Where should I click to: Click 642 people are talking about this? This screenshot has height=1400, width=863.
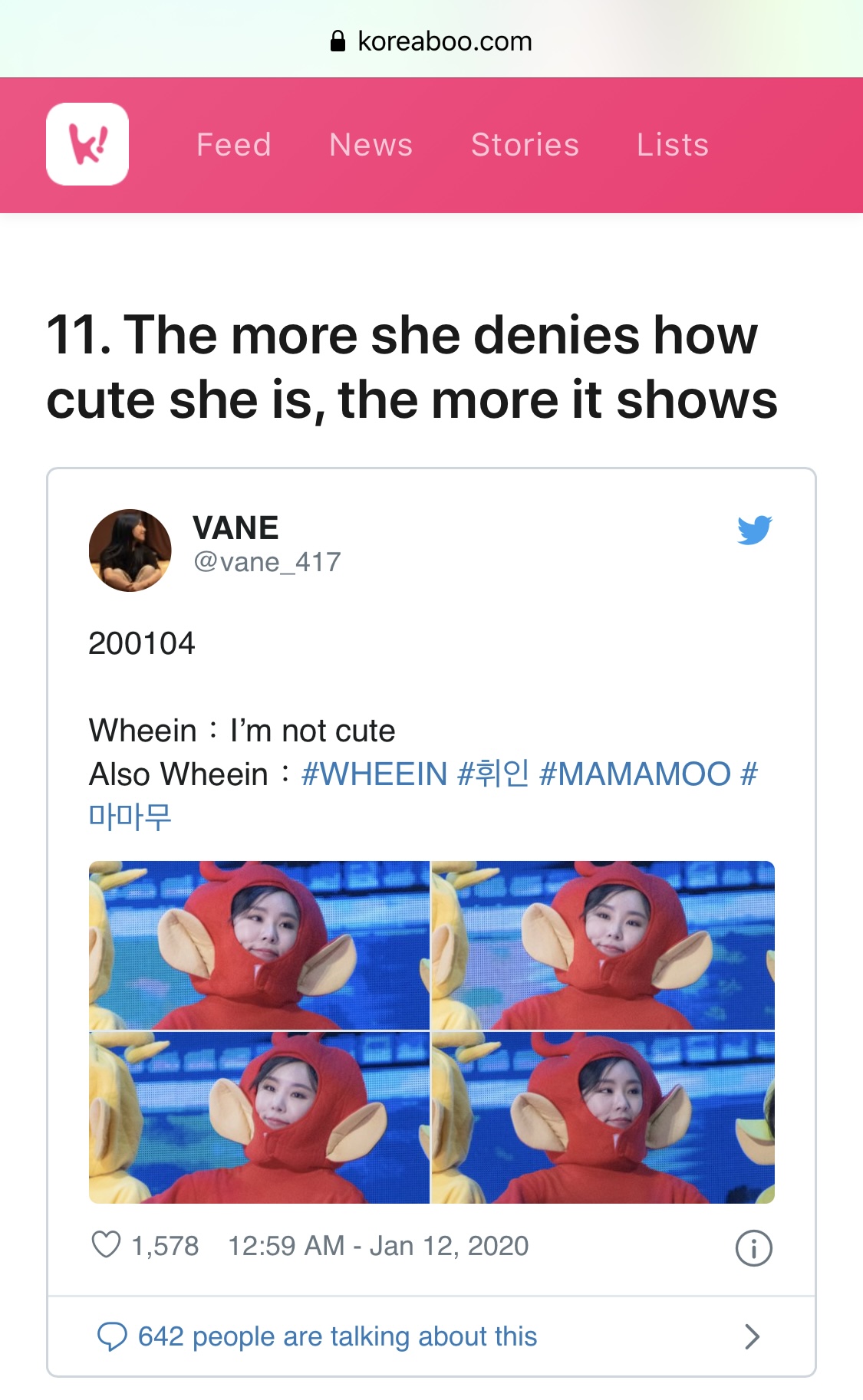pyautogui.click(x=338, y=1336)
